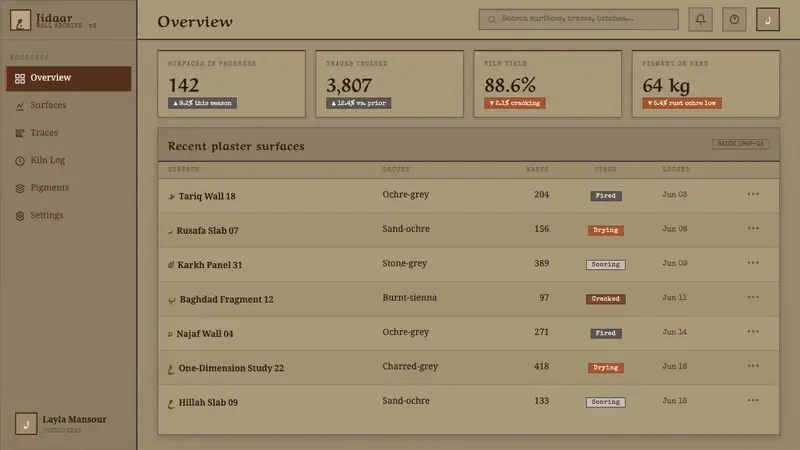The width and height of the screenshot is (800, 450).
Task: Open the help question-mark icon
Action: [734, 19]
